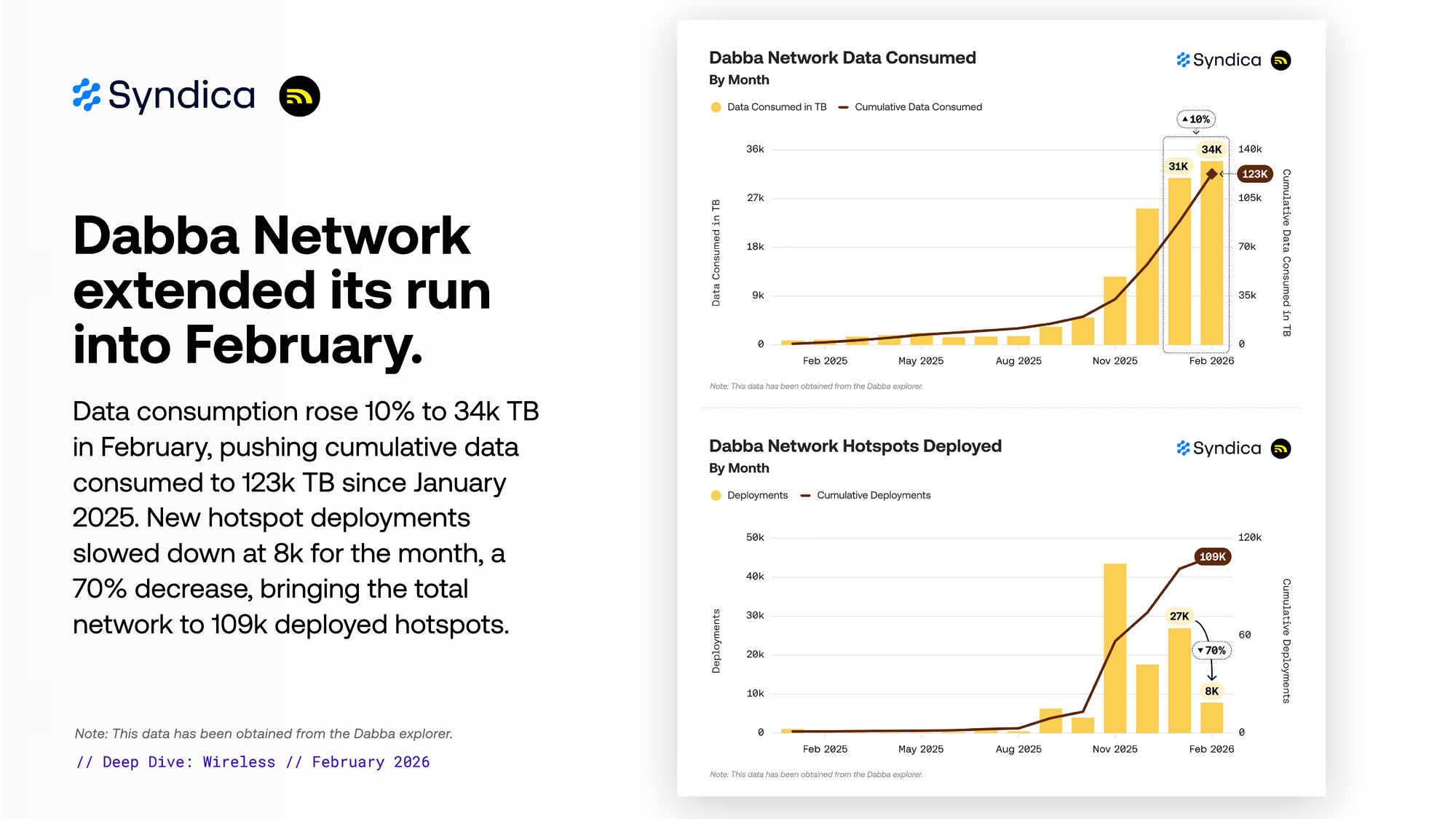Click Syndica logo in the Data Consumed chart

(1219, 60)
